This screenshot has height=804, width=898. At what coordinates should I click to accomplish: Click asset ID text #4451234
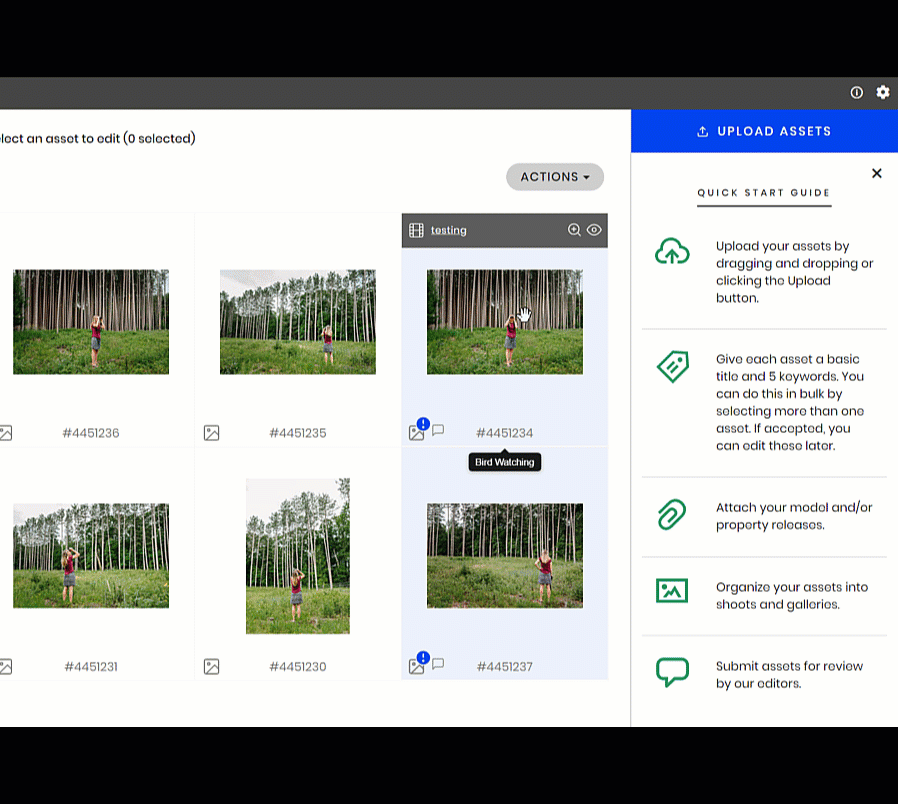[x=505, y=433]
